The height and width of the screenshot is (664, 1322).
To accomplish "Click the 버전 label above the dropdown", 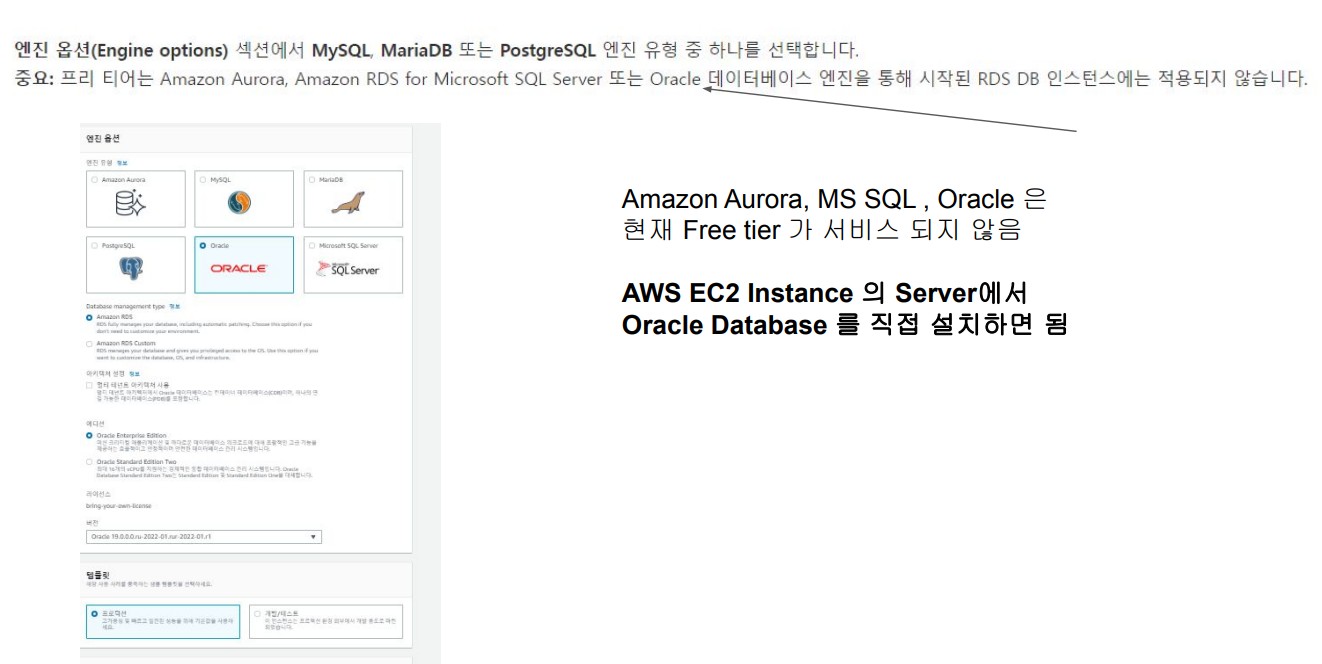I will [x=92, y=521].
